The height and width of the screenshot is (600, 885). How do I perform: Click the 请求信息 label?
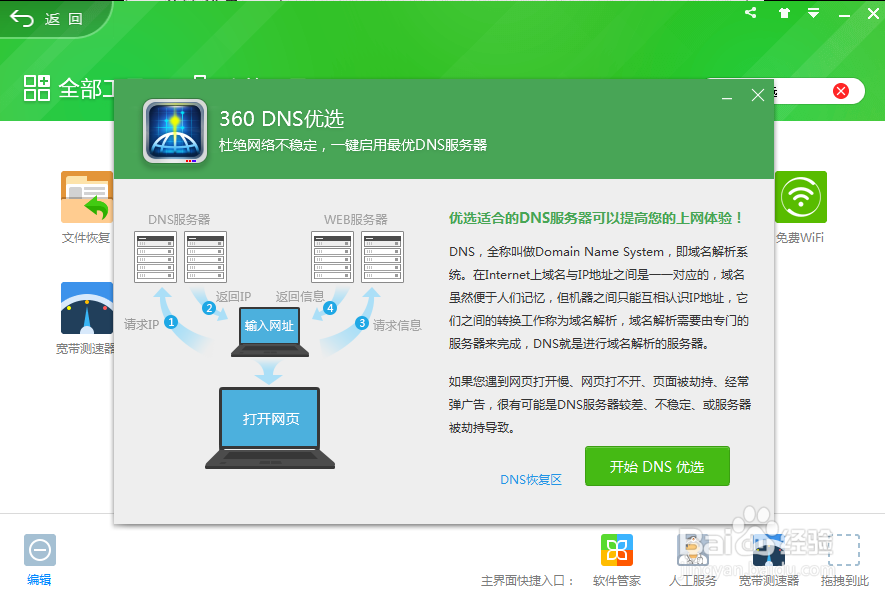click(x=397, y=325)
